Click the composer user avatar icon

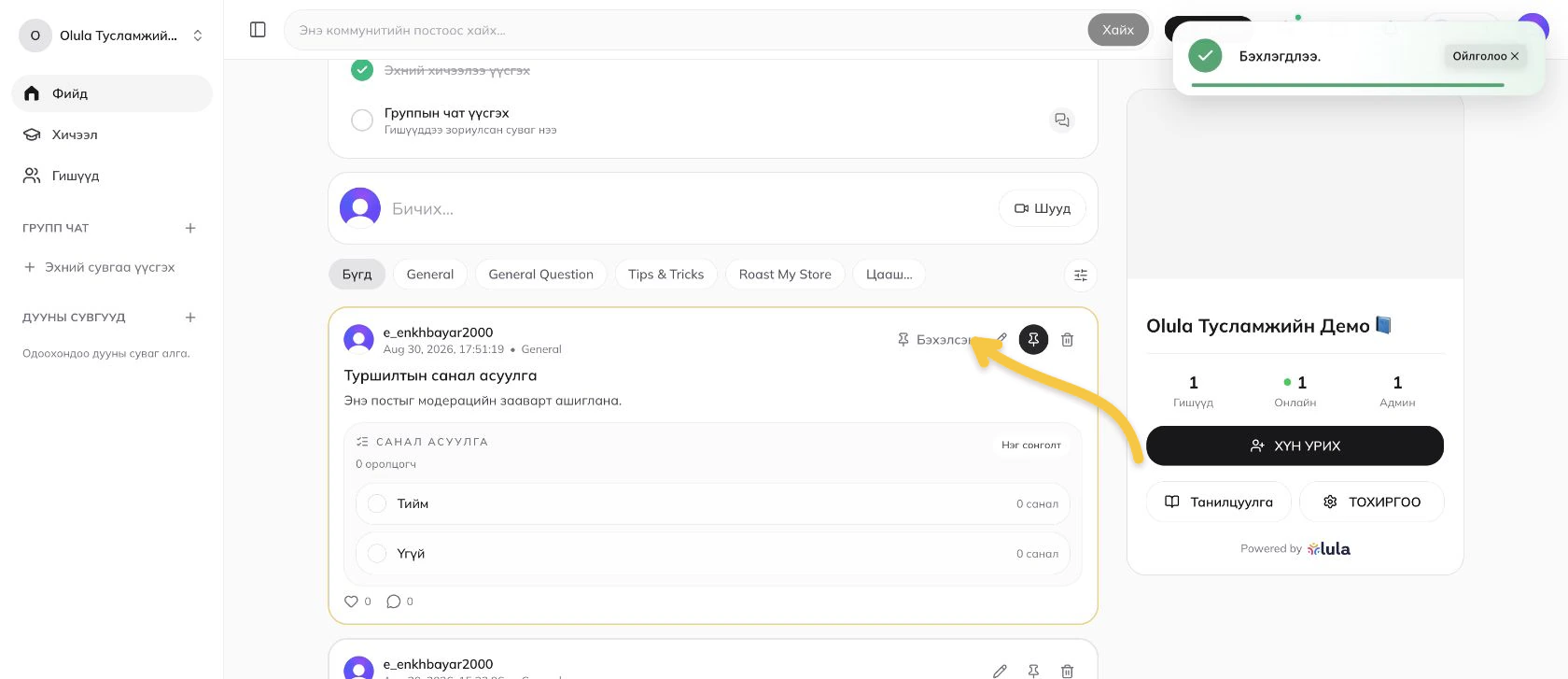[x=360, y=208]
